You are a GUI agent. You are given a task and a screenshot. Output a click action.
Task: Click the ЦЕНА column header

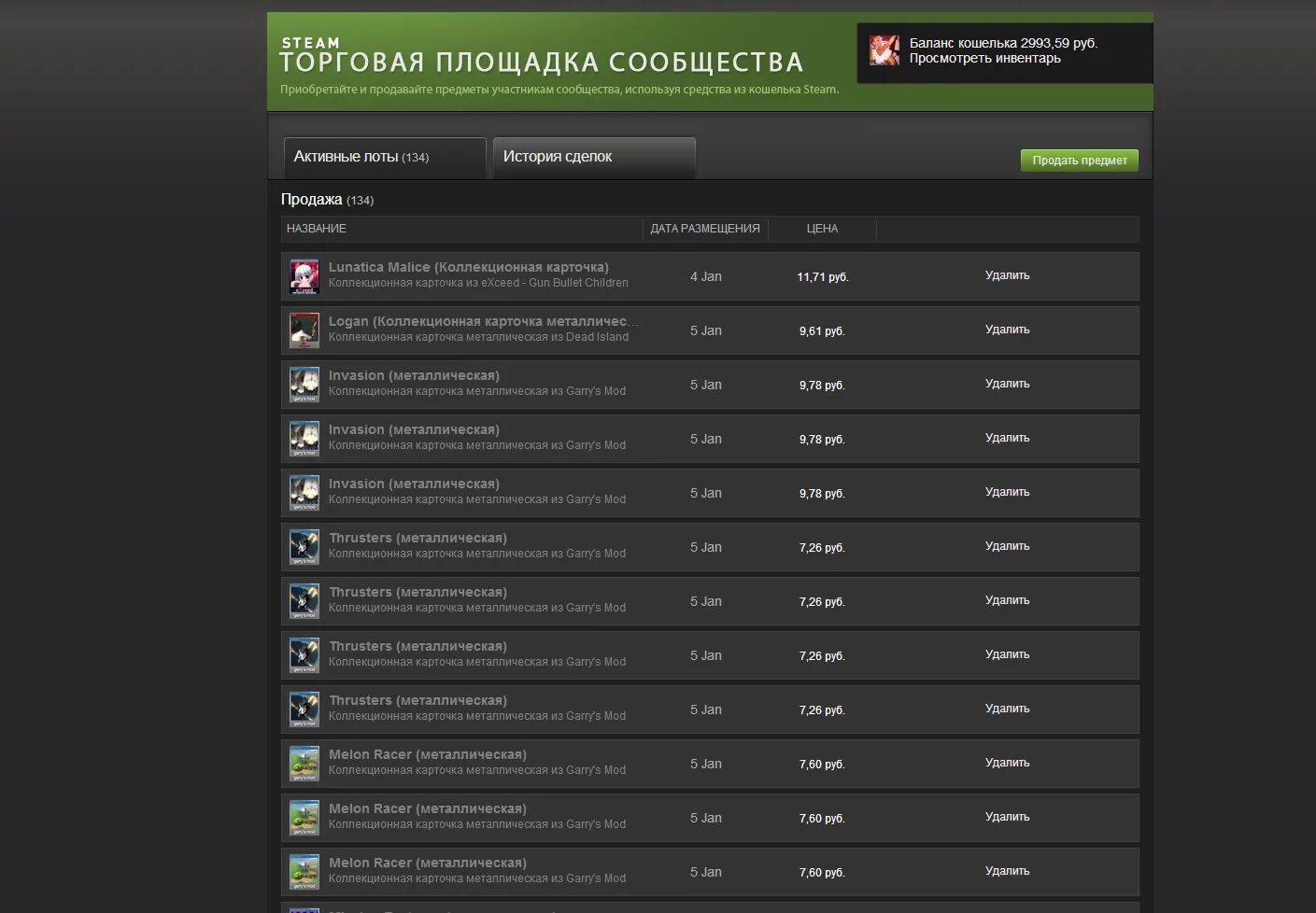[822, 229]
